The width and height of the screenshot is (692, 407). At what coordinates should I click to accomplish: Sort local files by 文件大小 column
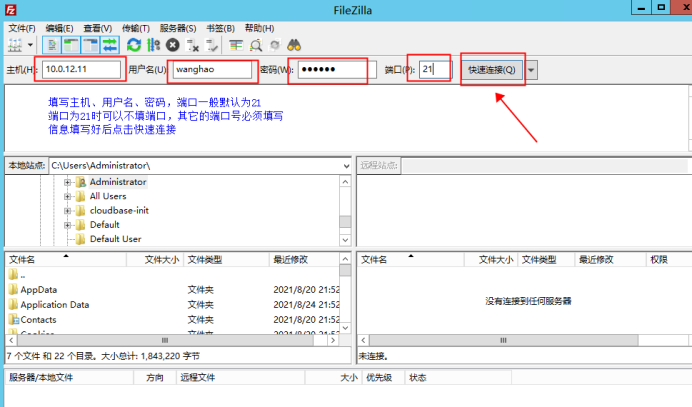click(x=155, y=260)
